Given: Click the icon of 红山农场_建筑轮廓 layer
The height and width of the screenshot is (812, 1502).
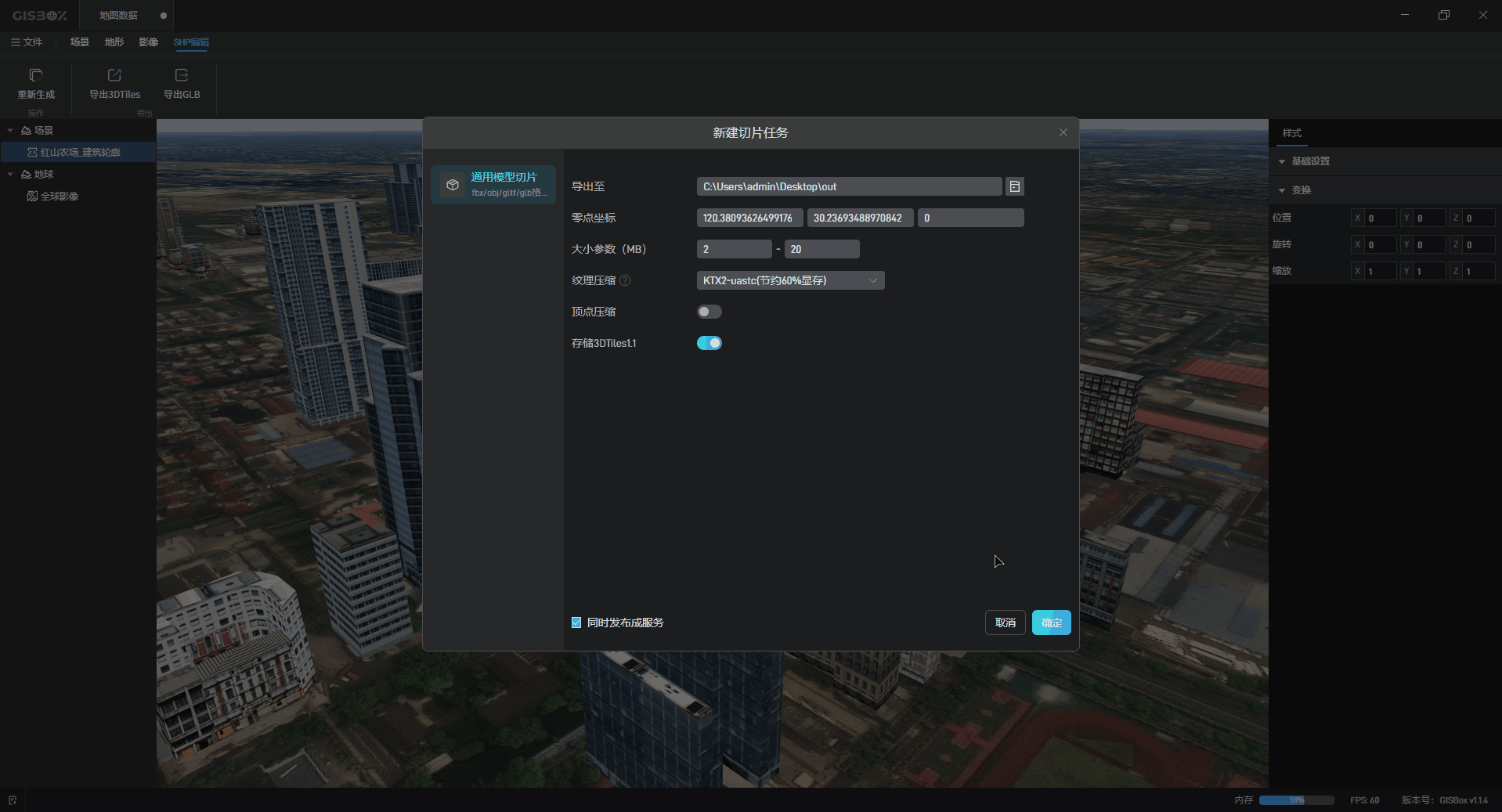Looking at the screenshot, I should (32, 153).
